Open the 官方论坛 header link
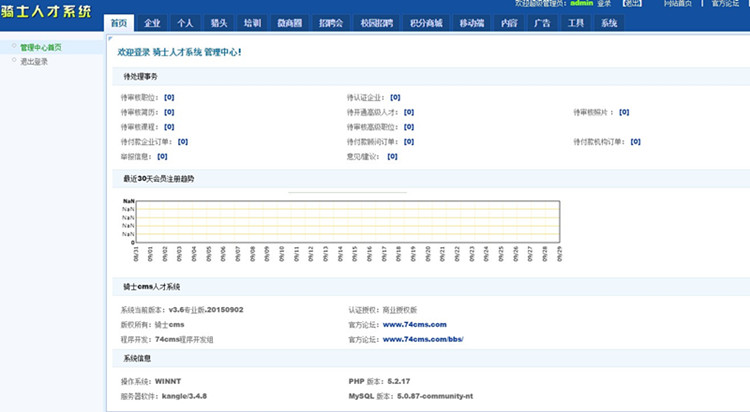This screenshot has height=412, width=750. [x=725, y=3]
